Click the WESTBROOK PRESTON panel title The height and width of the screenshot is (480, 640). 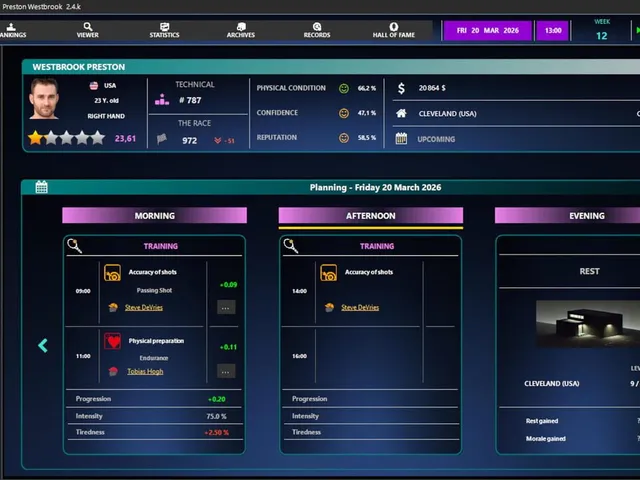pos(79,67)
